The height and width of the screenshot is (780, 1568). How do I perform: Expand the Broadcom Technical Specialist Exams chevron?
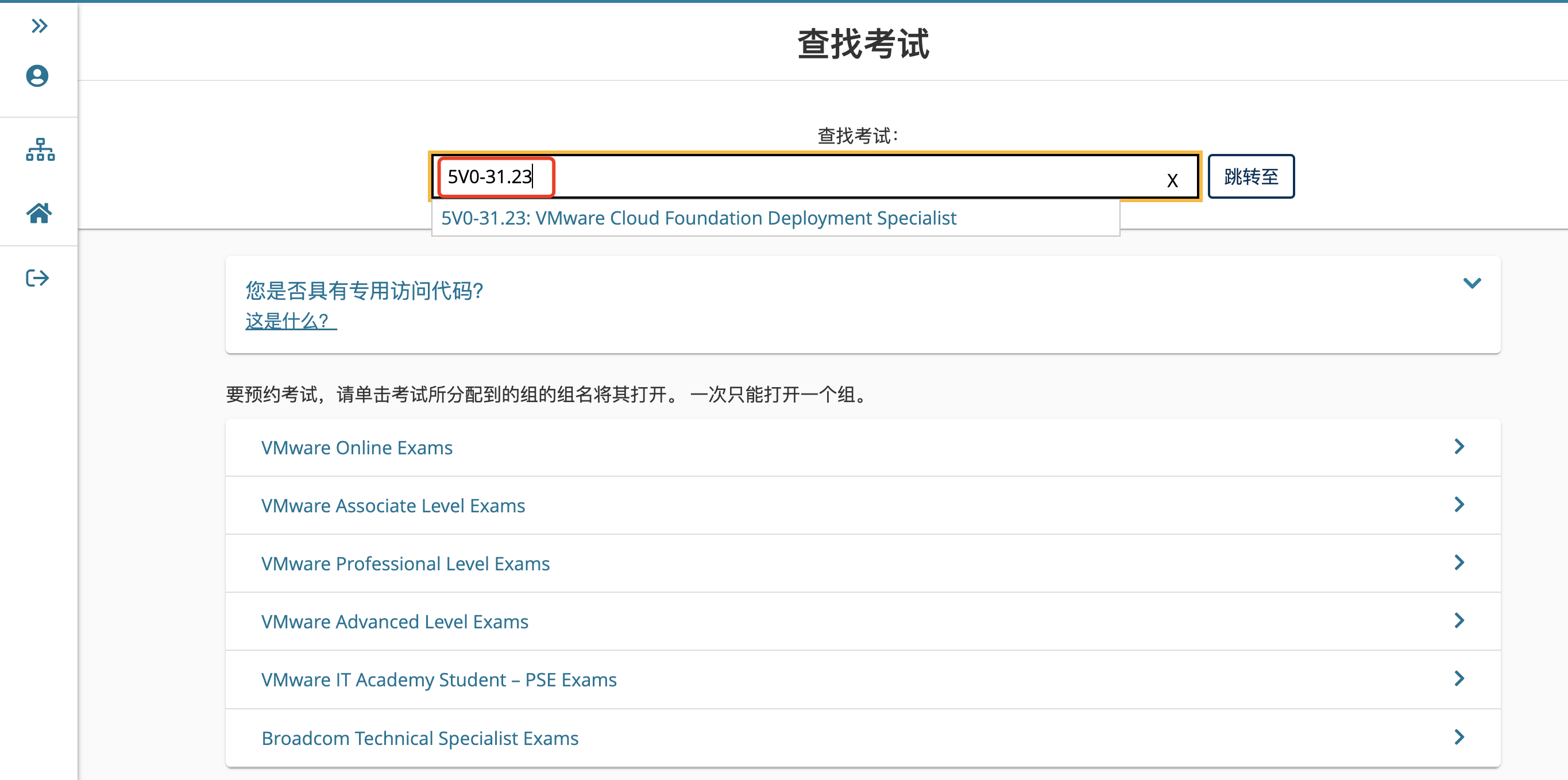(x=1459, y=737)
